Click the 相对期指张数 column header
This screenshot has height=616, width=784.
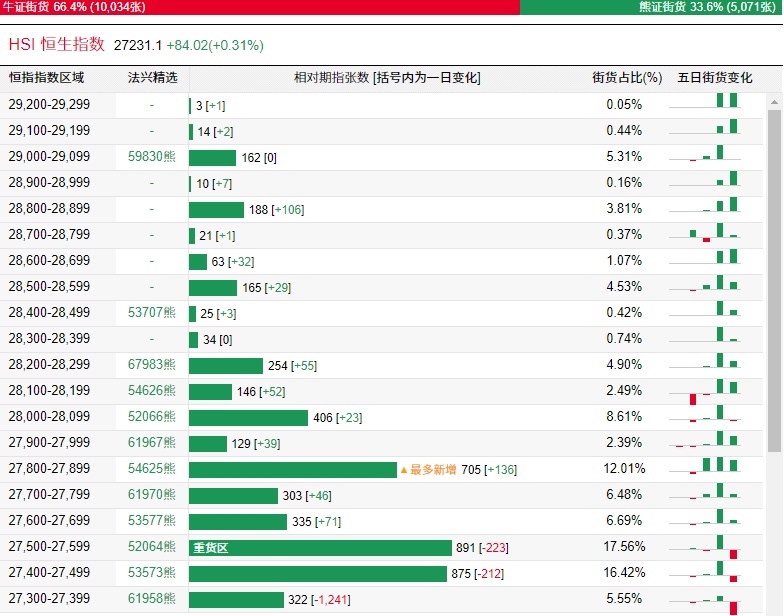387,78
